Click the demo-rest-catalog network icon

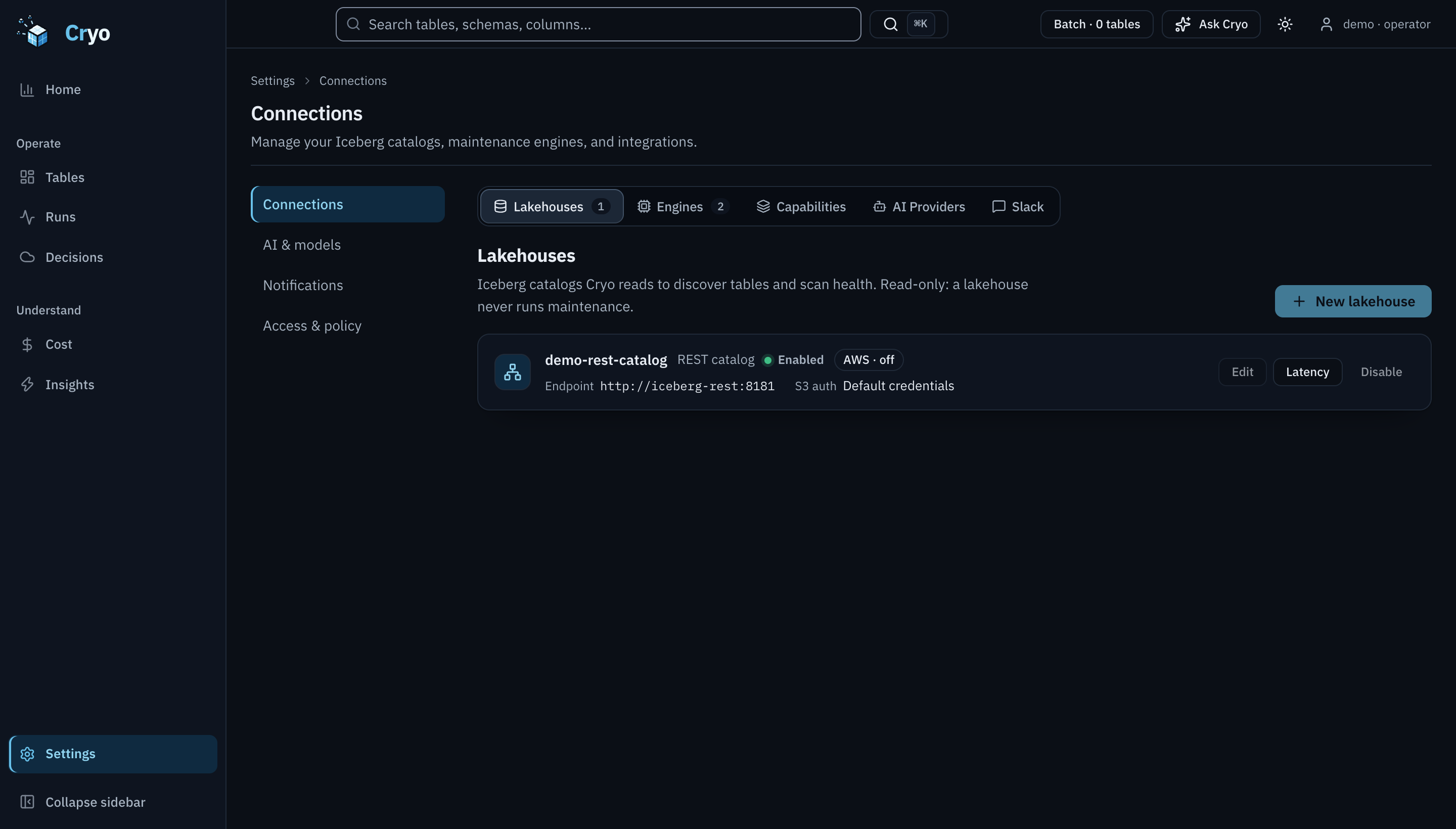coord(512,372)
